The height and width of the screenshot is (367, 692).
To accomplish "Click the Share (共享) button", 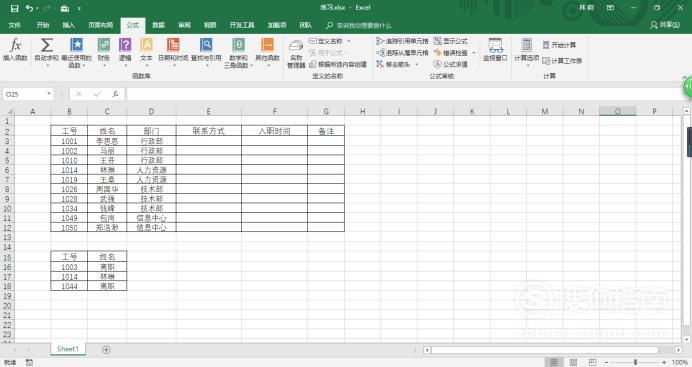I will point(665,26).
